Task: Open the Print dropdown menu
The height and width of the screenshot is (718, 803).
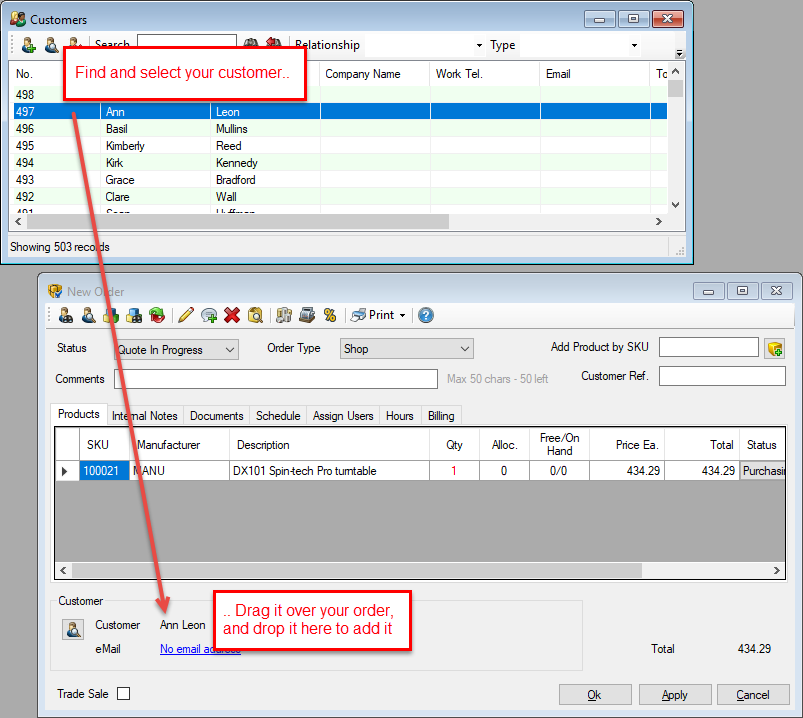Action: 380,315
